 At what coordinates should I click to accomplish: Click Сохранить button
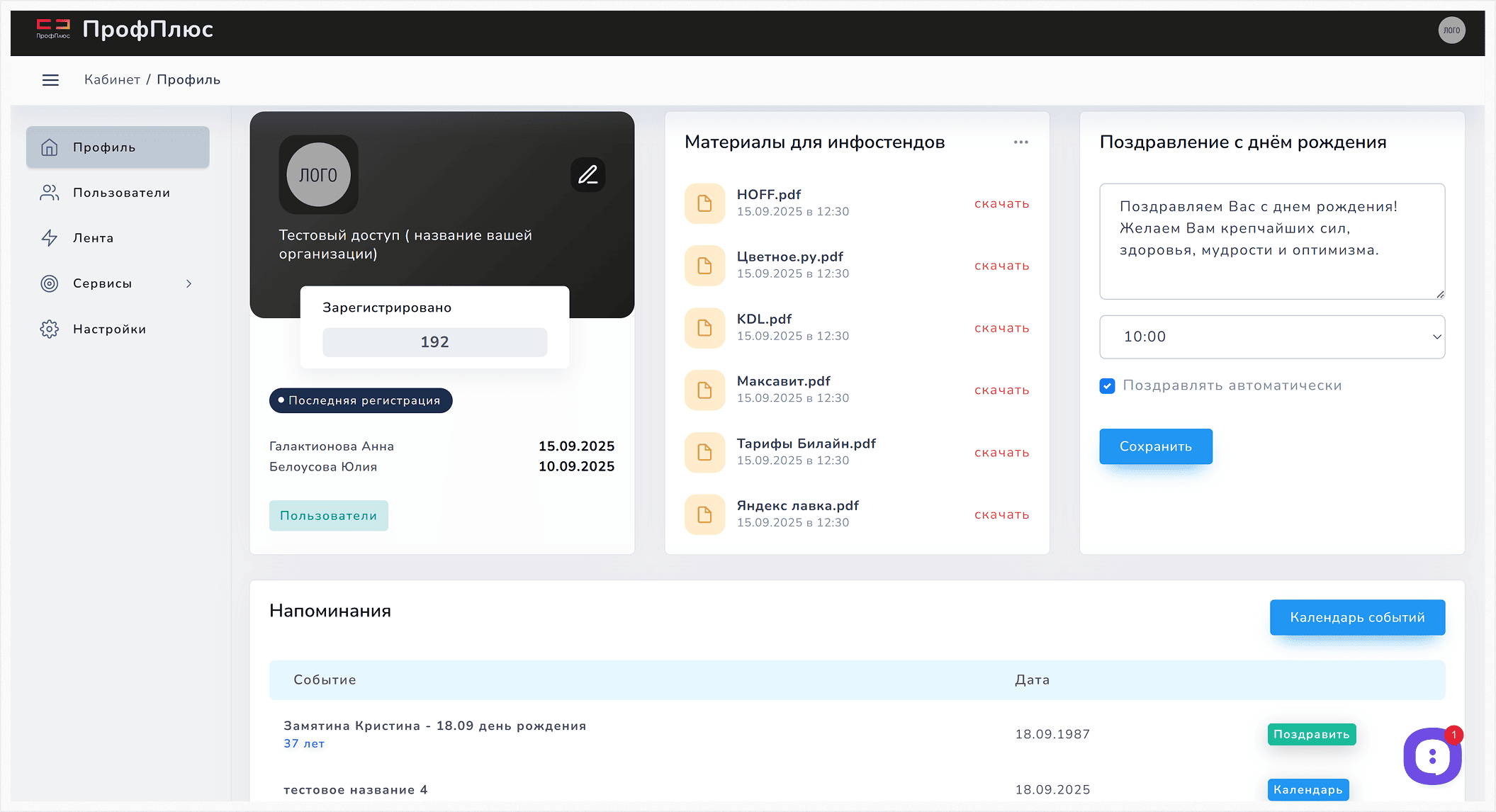1155,446
